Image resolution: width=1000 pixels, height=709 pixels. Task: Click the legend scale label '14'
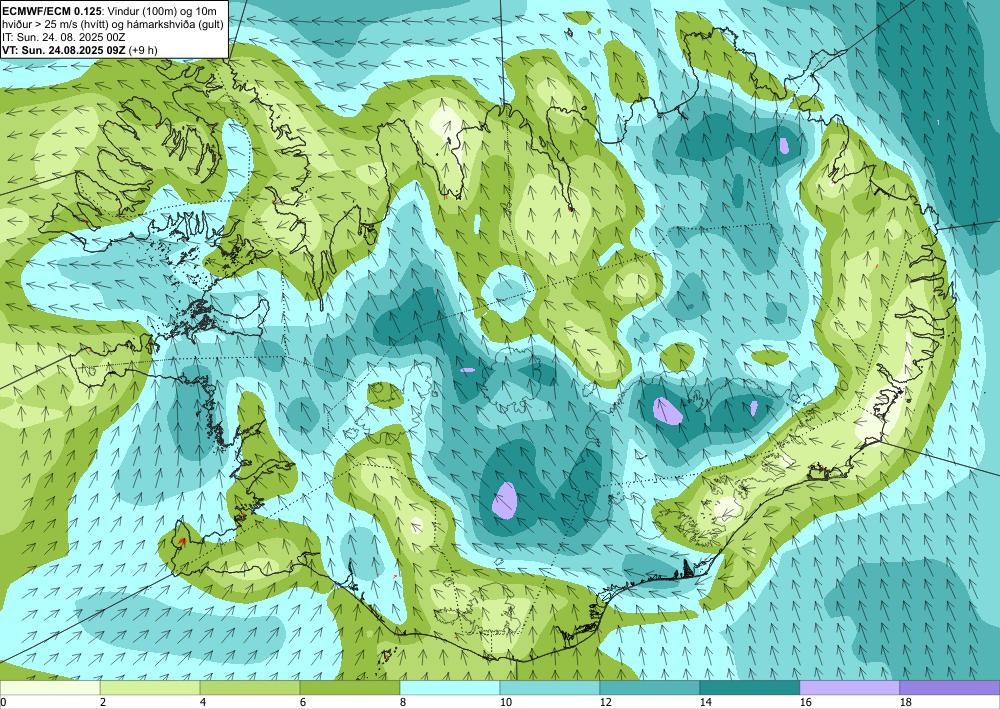click(705, 702)
